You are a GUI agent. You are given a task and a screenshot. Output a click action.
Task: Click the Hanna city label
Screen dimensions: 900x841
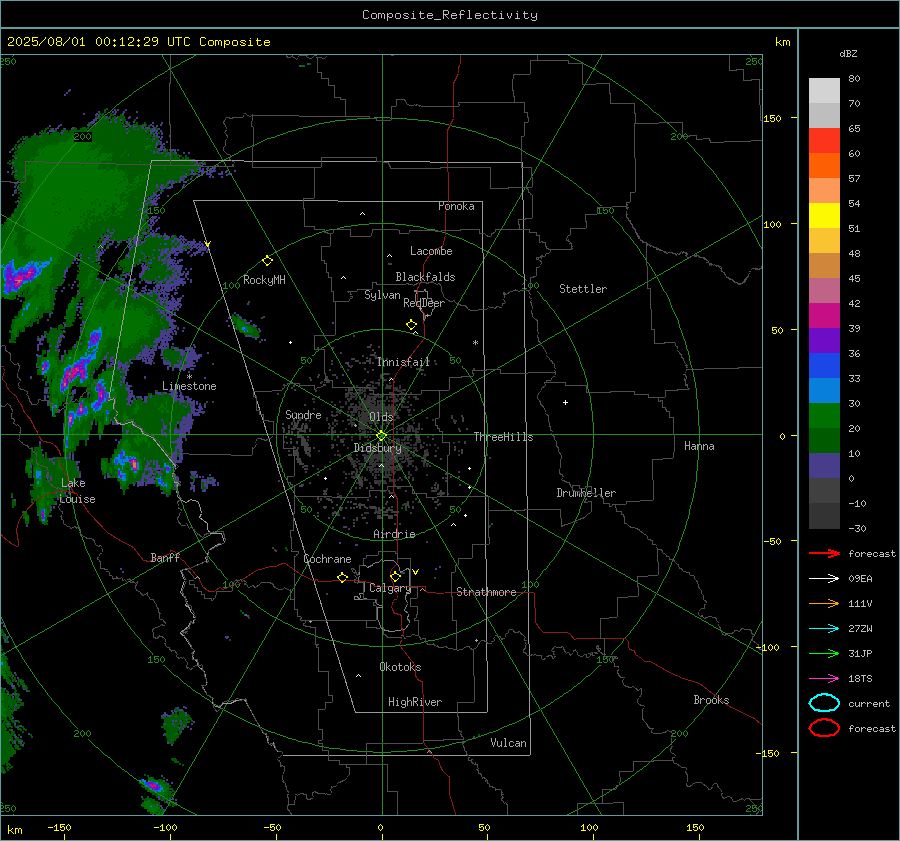[x=699, y=446]
